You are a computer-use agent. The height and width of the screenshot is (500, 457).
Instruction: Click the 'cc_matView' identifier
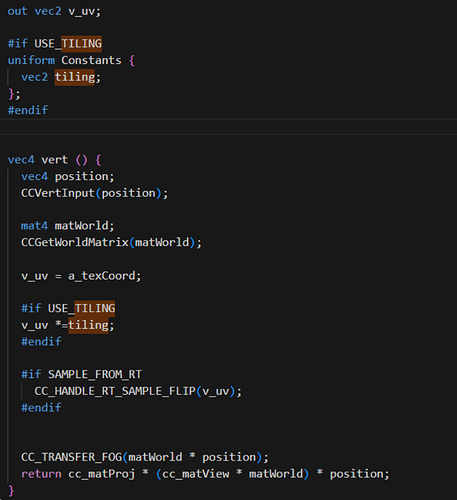(x=196, y=474)
